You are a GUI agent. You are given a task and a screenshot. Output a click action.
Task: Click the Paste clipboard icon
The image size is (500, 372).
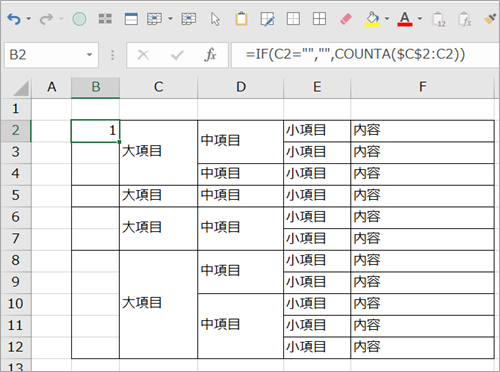241,19
